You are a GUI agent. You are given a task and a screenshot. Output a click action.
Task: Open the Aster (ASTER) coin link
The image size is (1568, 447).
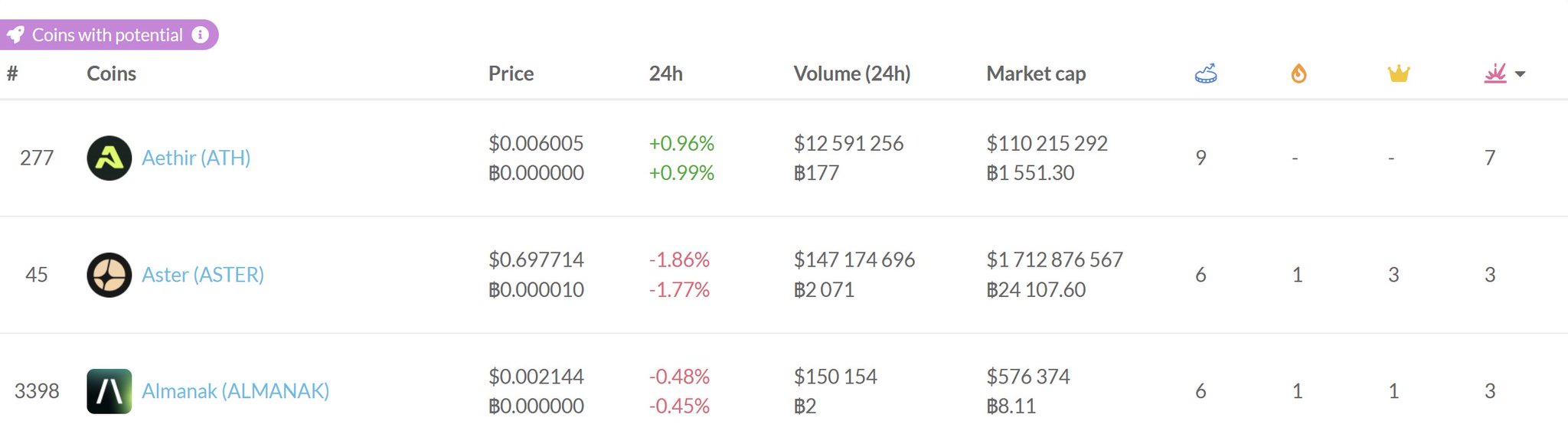[x=203, y=275]
